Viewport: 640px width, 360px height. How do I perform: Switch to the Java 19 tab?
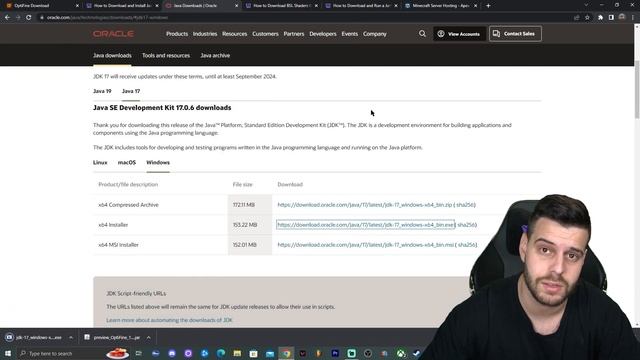point(102,91)
